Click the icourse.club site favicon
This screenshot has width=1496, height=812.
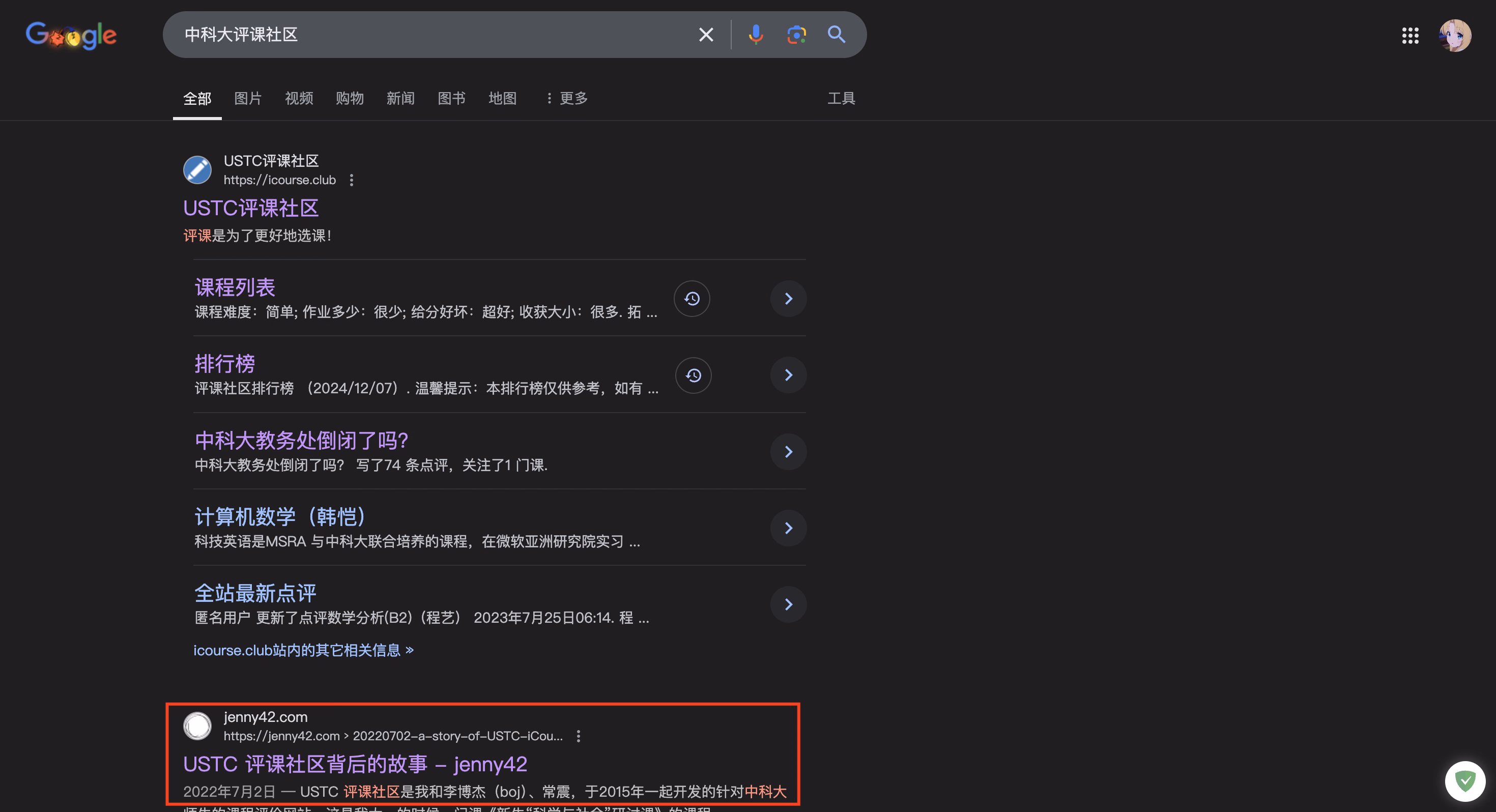[x=197, y=169]
